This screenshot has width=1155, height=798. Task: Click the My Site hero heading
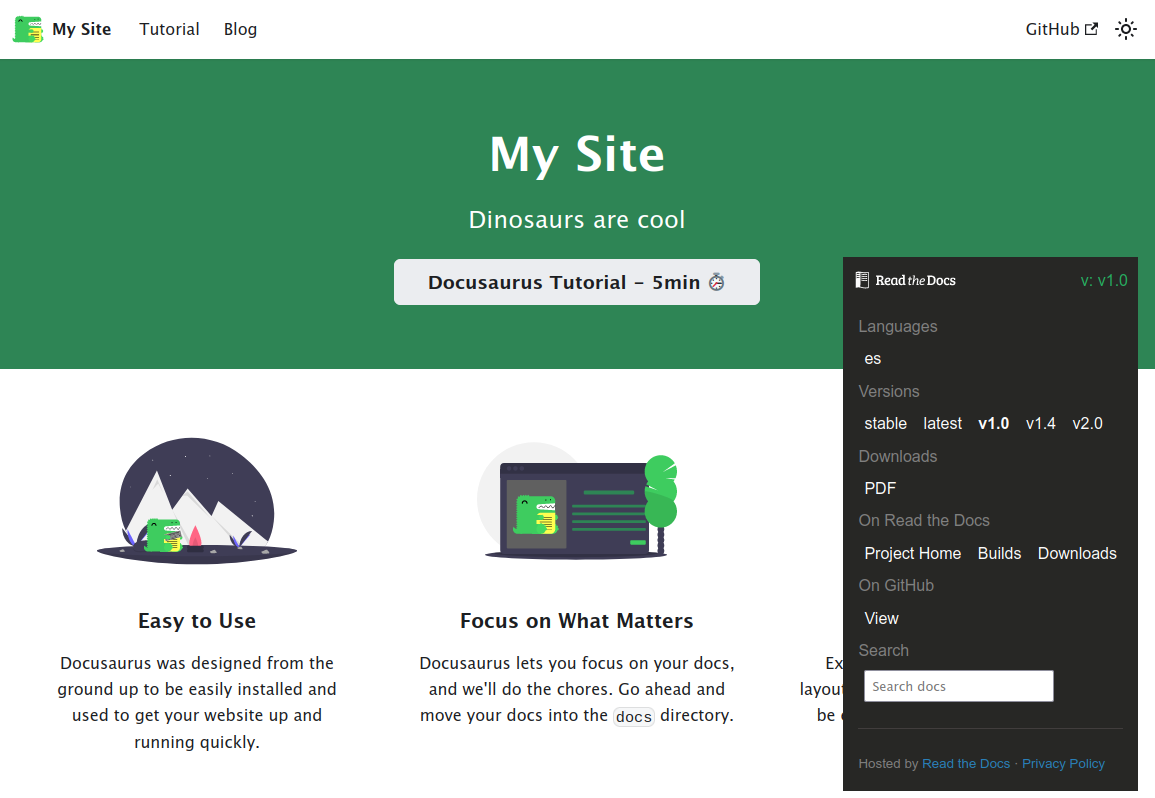(x=577, y=154)
